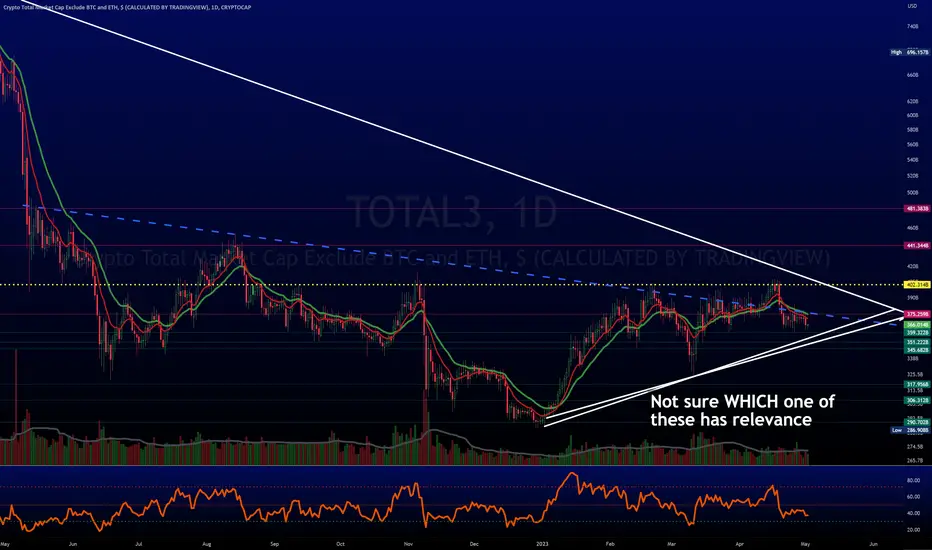Click the Aug label on the time axis
Screen dimensions: 932x550
point(206,543)
